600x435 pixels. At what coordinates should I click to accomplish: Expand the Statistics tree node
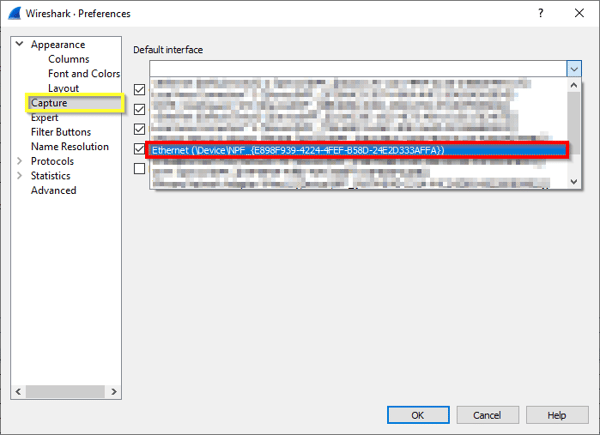pos(20,176)
